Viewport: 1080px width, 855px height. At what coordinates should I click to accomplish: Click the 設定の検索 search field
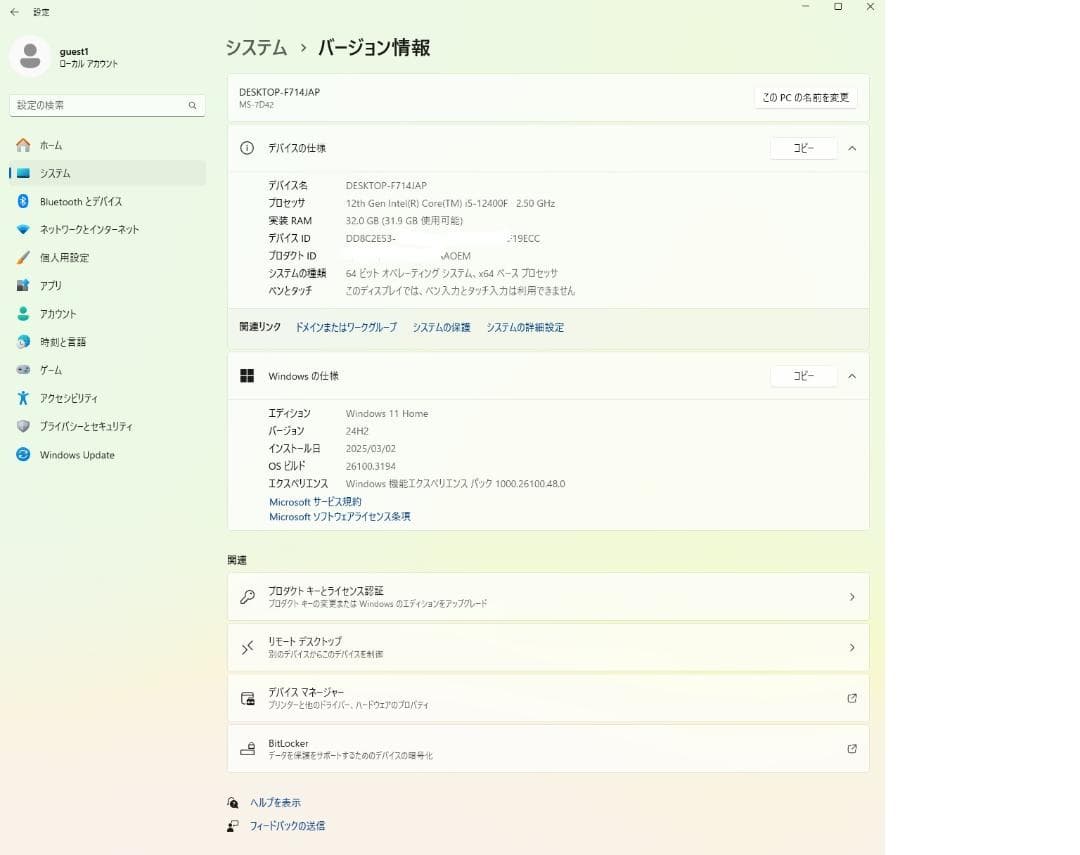[98, 105]
